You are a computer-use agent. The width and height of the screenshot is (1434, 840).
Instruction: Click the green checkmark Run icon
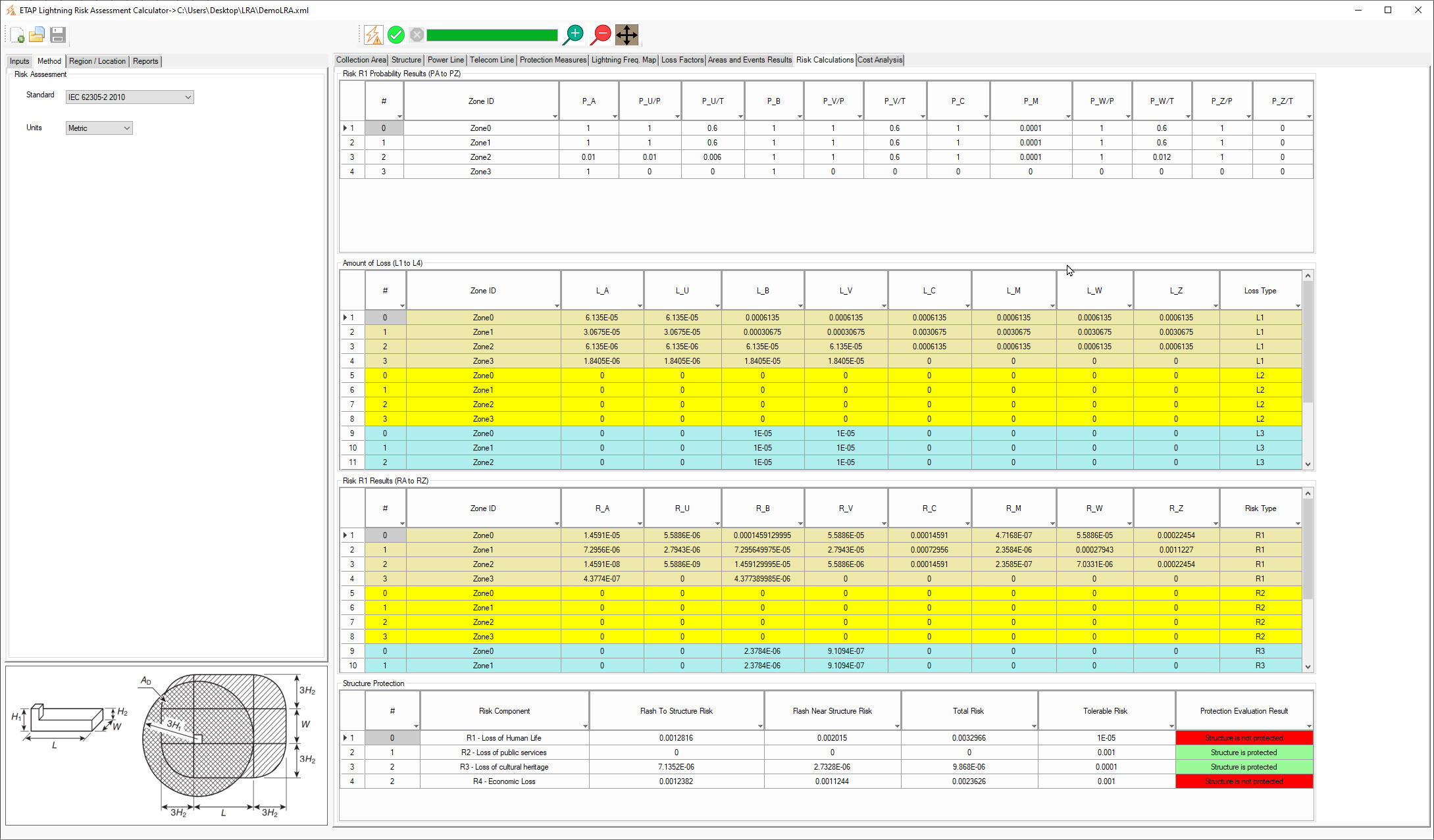tap(397, 35)
